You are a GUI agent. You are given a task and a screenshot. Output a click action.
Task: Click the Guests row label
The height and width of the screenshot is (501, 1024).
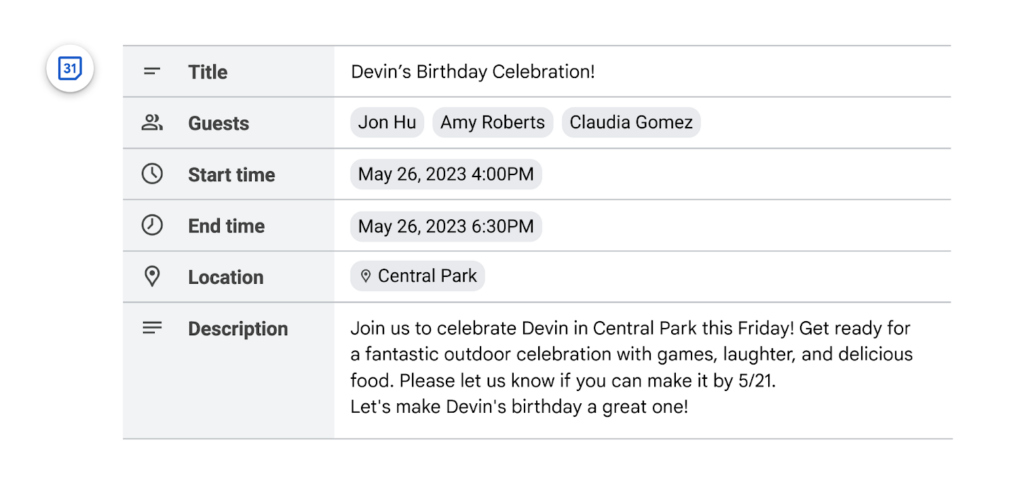tap(218, 124)
